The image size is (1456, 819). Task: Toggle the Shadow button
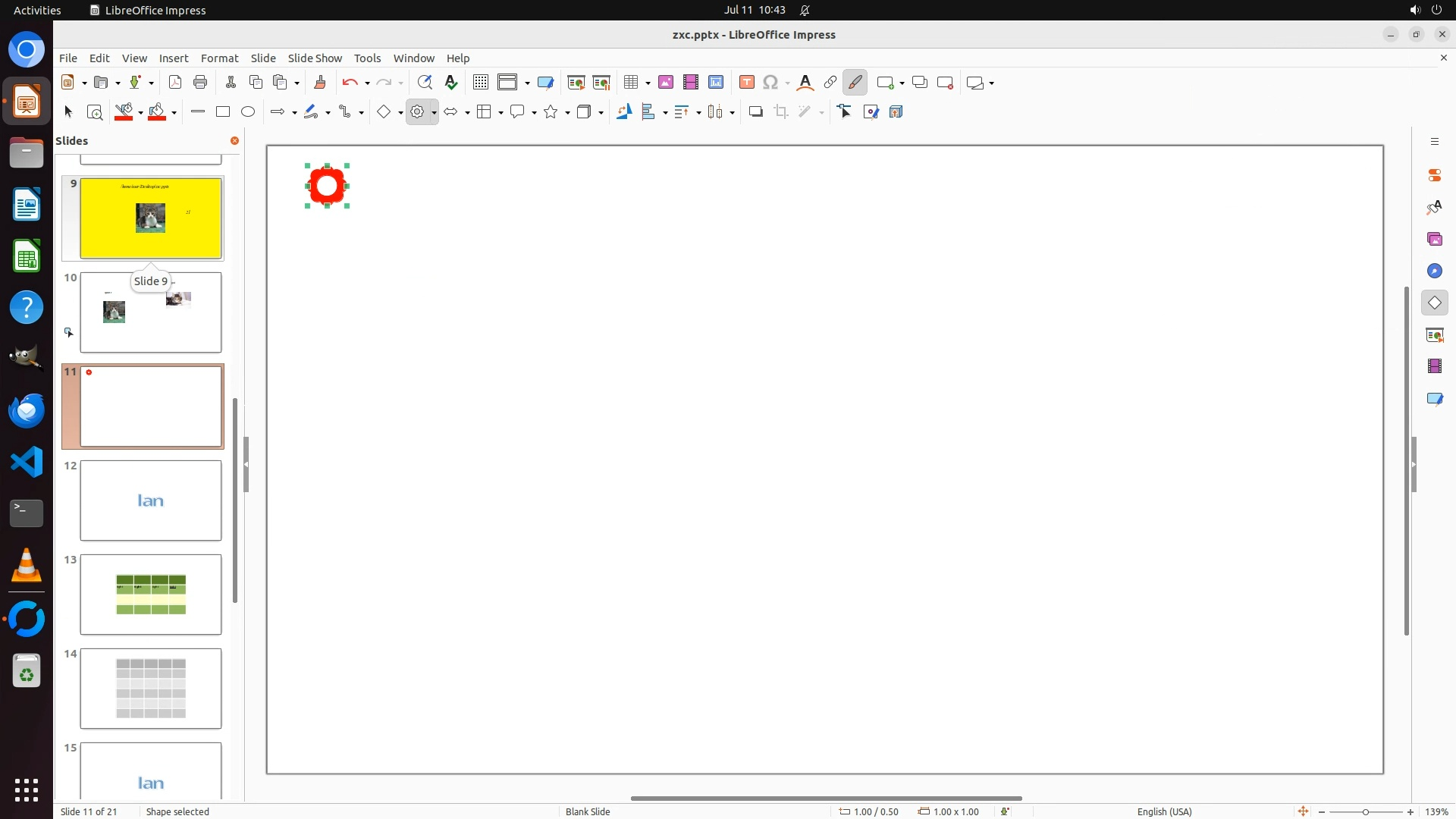[x=755, y=112]
